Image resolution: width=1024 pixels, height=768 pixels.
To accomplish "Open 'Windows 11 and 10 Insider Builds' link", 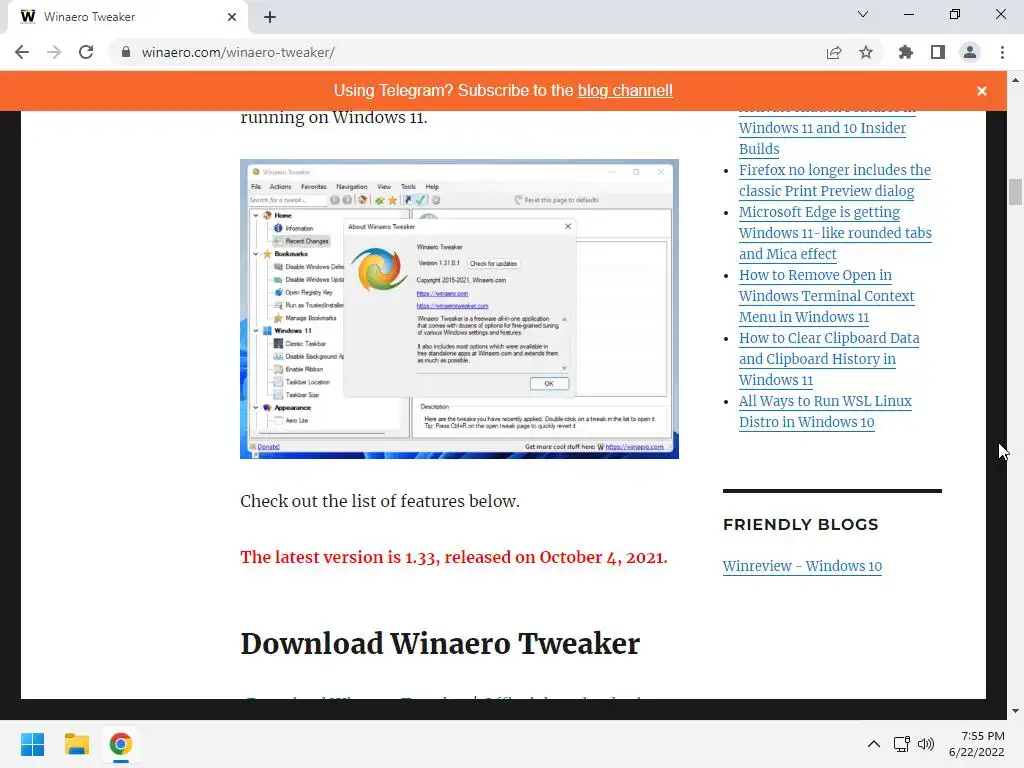I will (x=822, y=138).
